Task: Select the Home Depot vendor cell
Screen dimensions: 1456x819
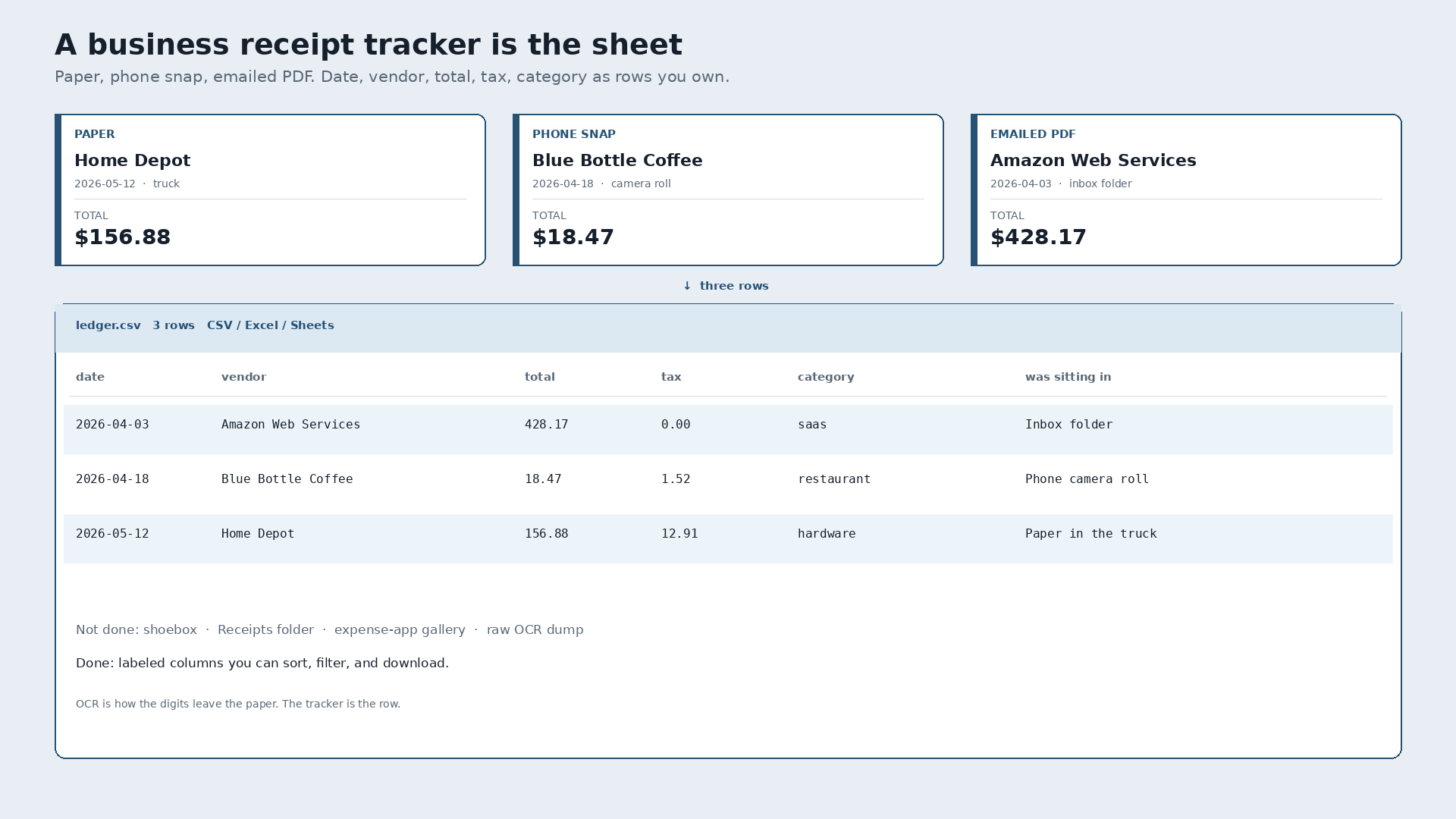Action: (x=258, y=534)
